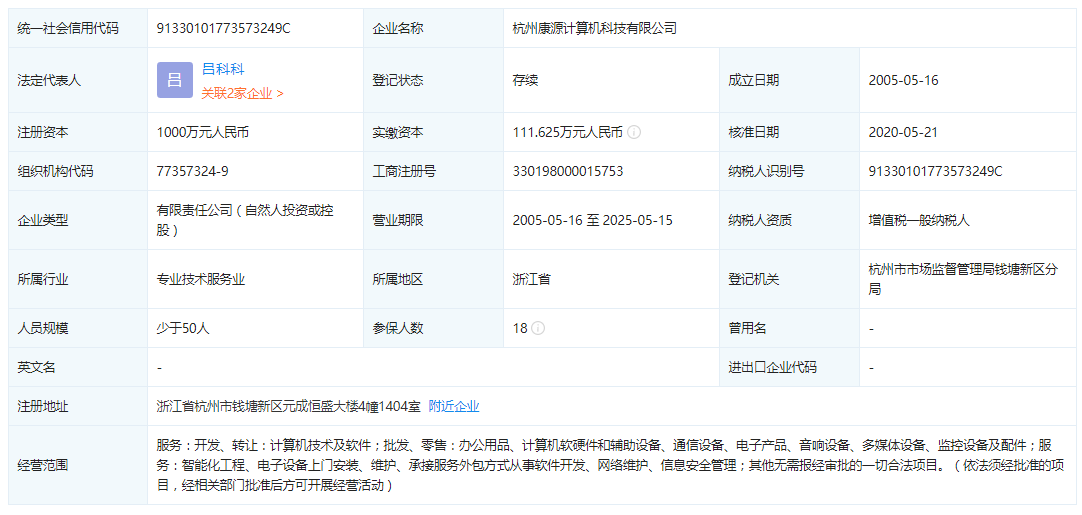Screen dimensions: 1082x515
Task: Click registered capital 1000万元人民币
Action: click(x=203, y=132)
